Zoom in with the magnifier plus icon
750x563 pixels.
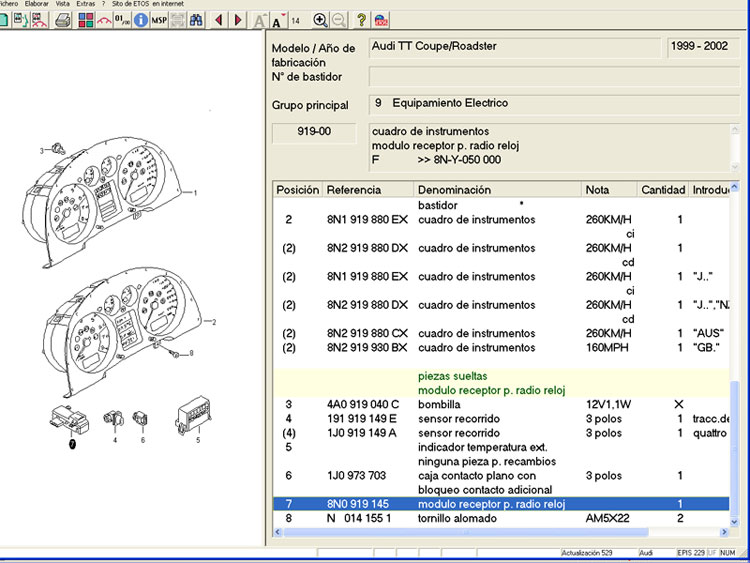pos(320,20)
